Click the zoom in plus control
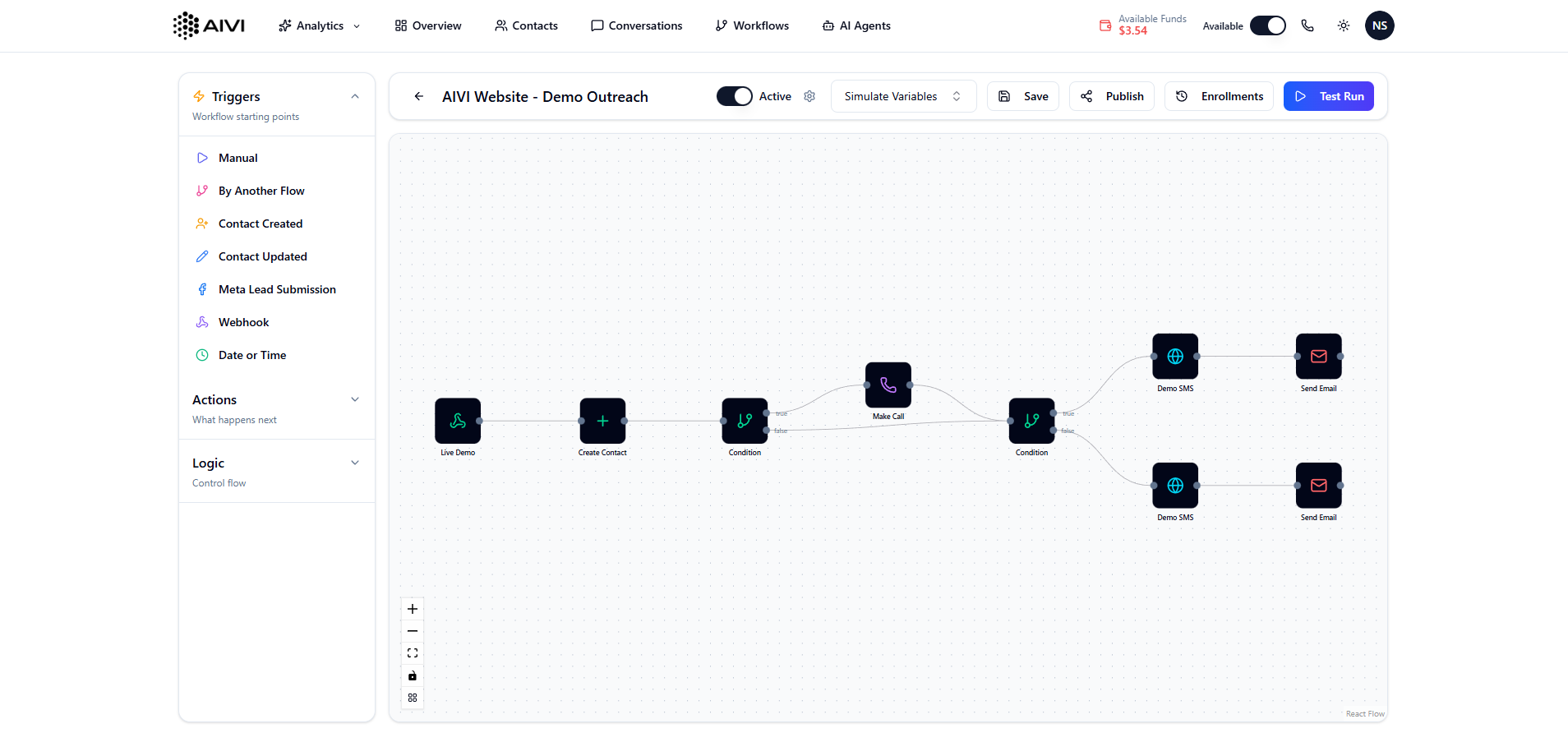Viewport: 1568px width, 742px height. coord(413,609)
